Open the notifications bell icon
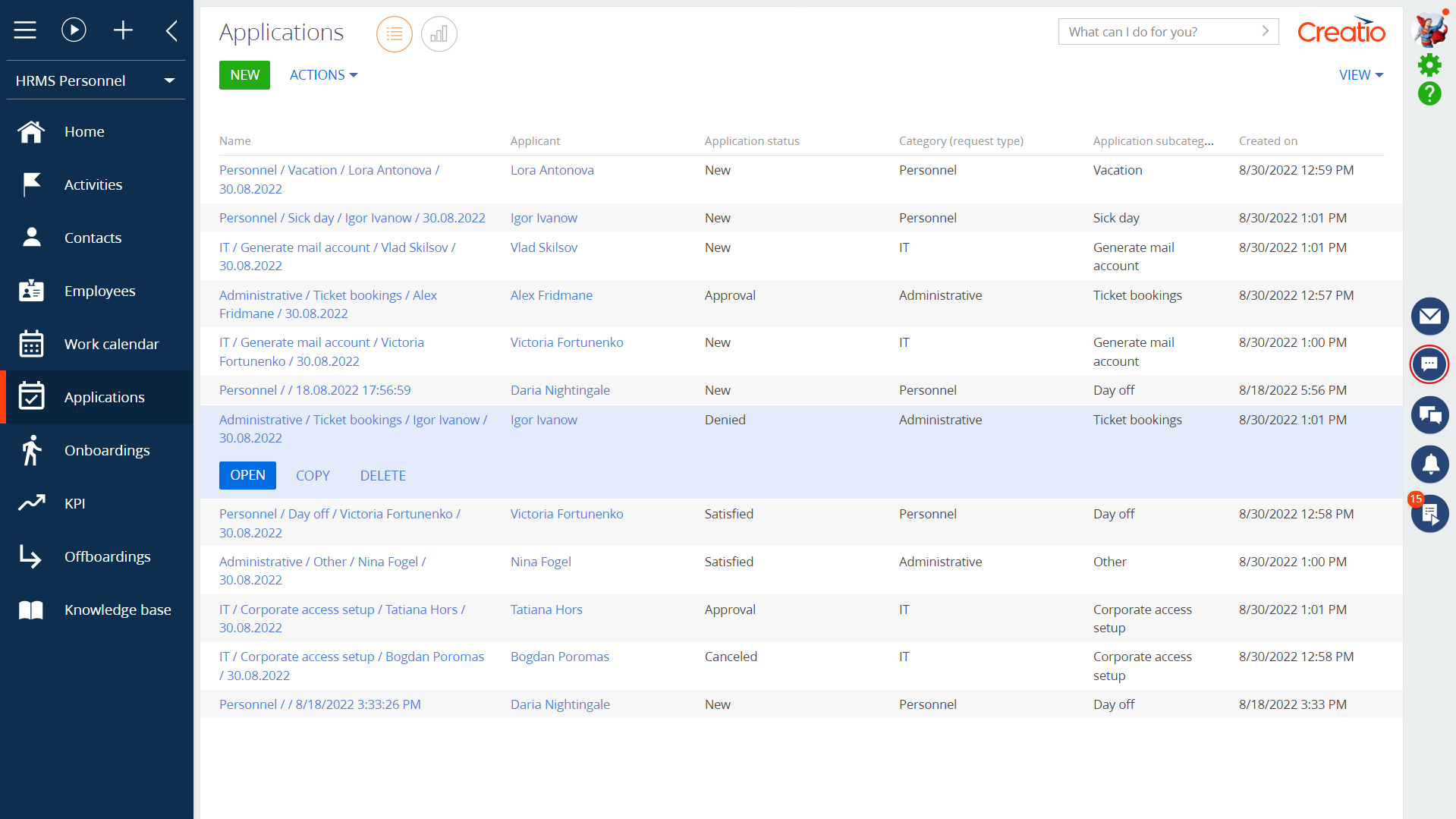 click(1429, 465)
